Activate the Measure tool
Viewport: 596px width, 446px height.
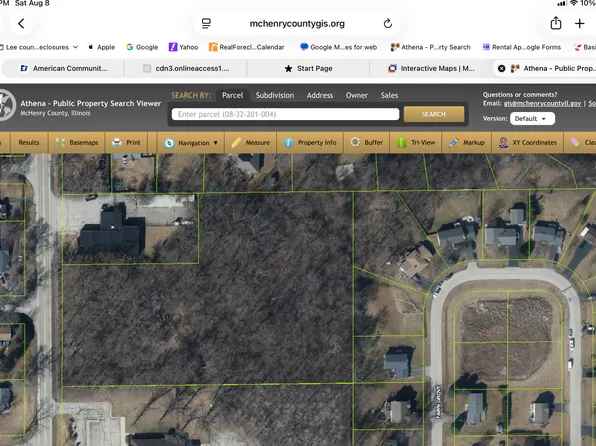coord(250,143)
